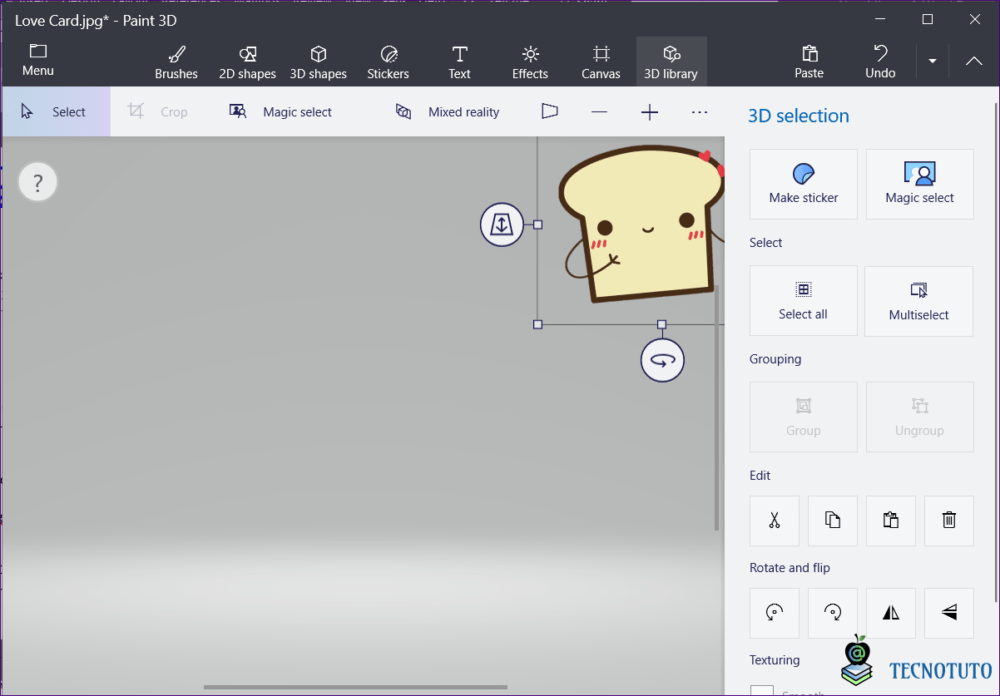This screenshot has width=1000, height=696.
Task: Open the 3D library tab
Action: click(x=671, y=63)
